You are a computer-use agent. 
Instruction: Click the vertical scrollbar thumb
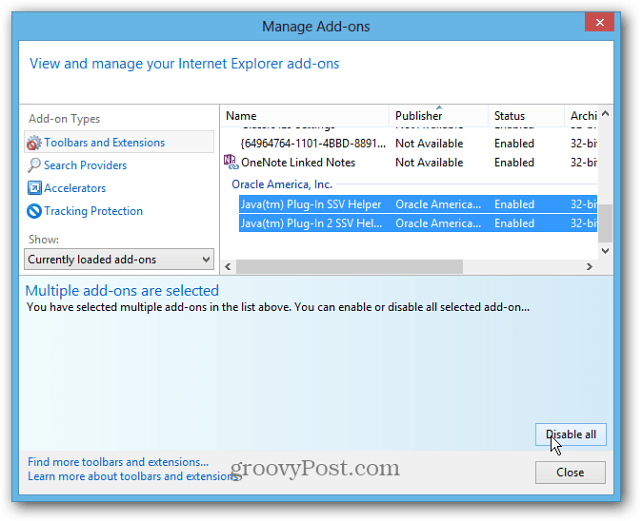(605, 223)
